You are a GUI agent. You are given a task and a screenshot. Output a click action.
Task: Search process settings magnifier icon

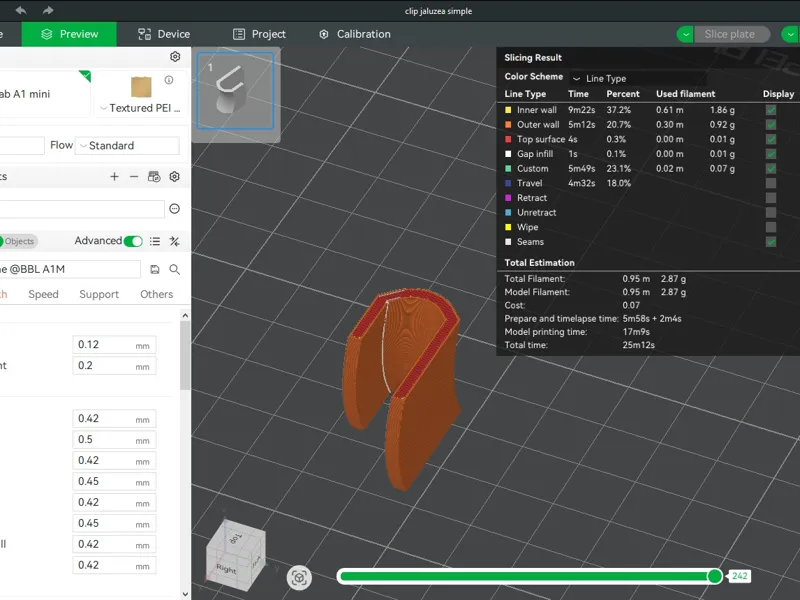pyautogui.click(x=174, y=269)
